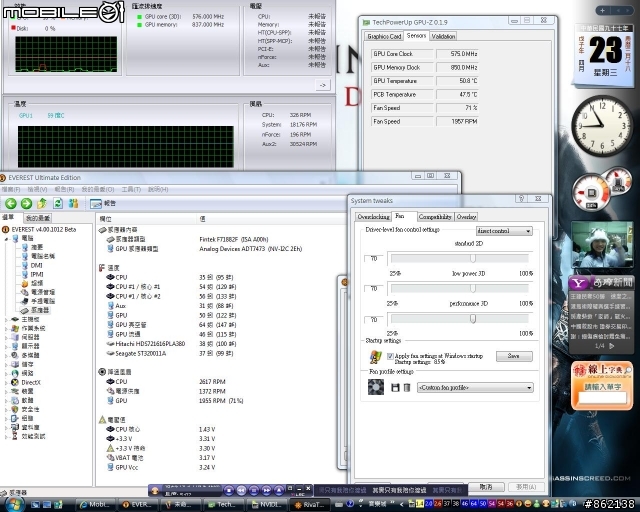Stop playback in the media player bar
The image size is (640, 512).
pos(229,490)
